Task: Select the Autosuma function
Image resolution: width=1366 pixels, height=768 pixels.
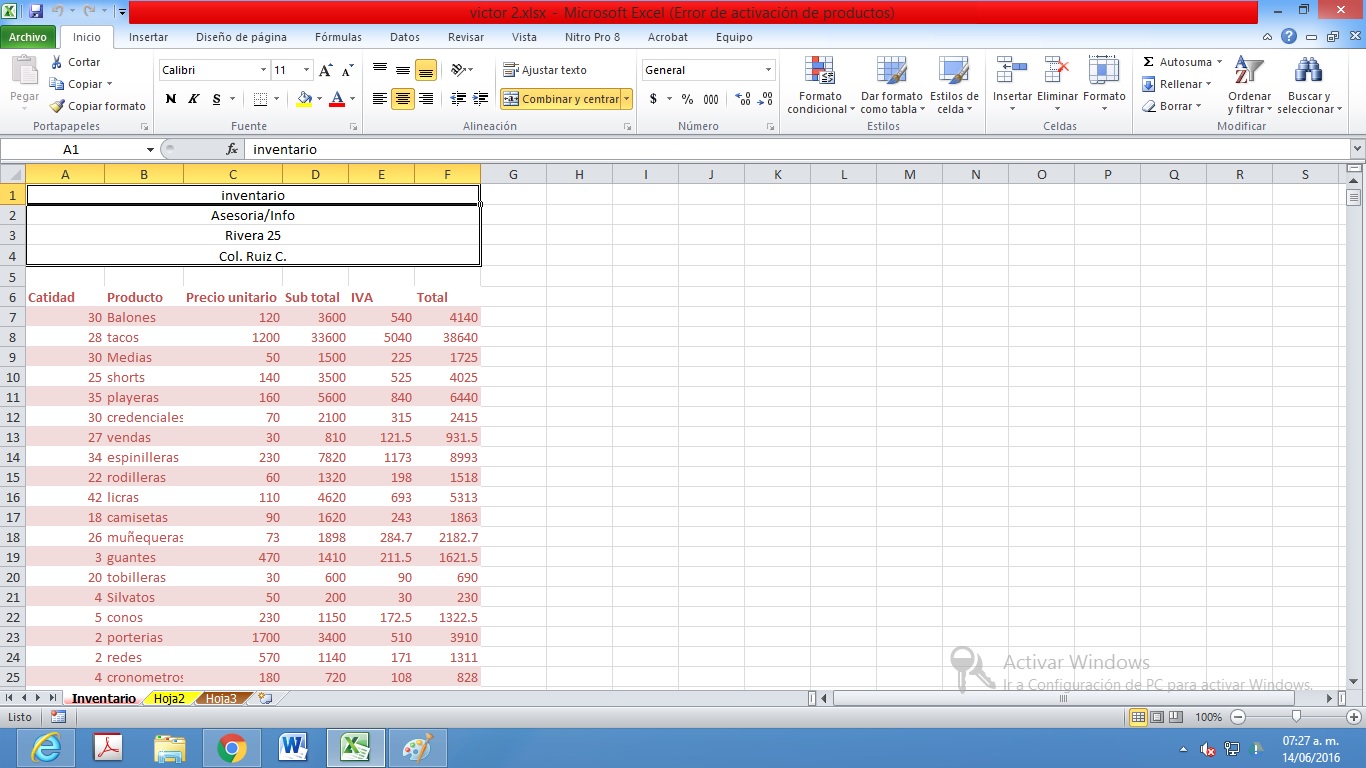Action: pyautogui.click(x=1180, y=62)
